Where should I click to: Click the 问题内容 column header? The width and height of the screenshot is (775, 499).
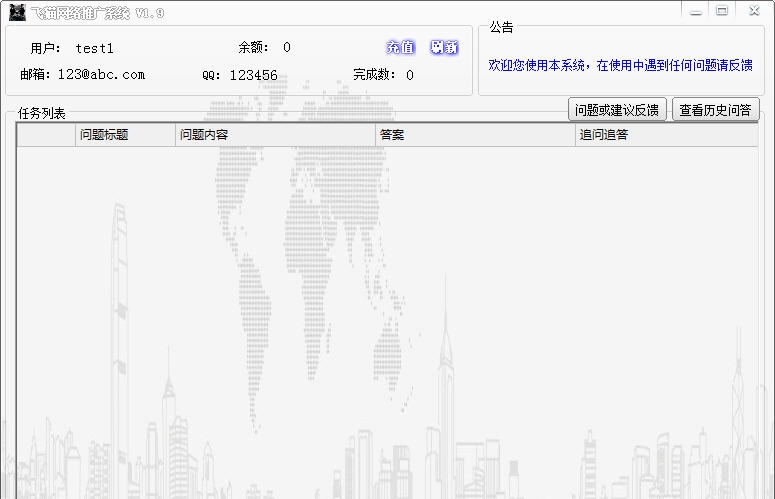click(x=275, y=135)
